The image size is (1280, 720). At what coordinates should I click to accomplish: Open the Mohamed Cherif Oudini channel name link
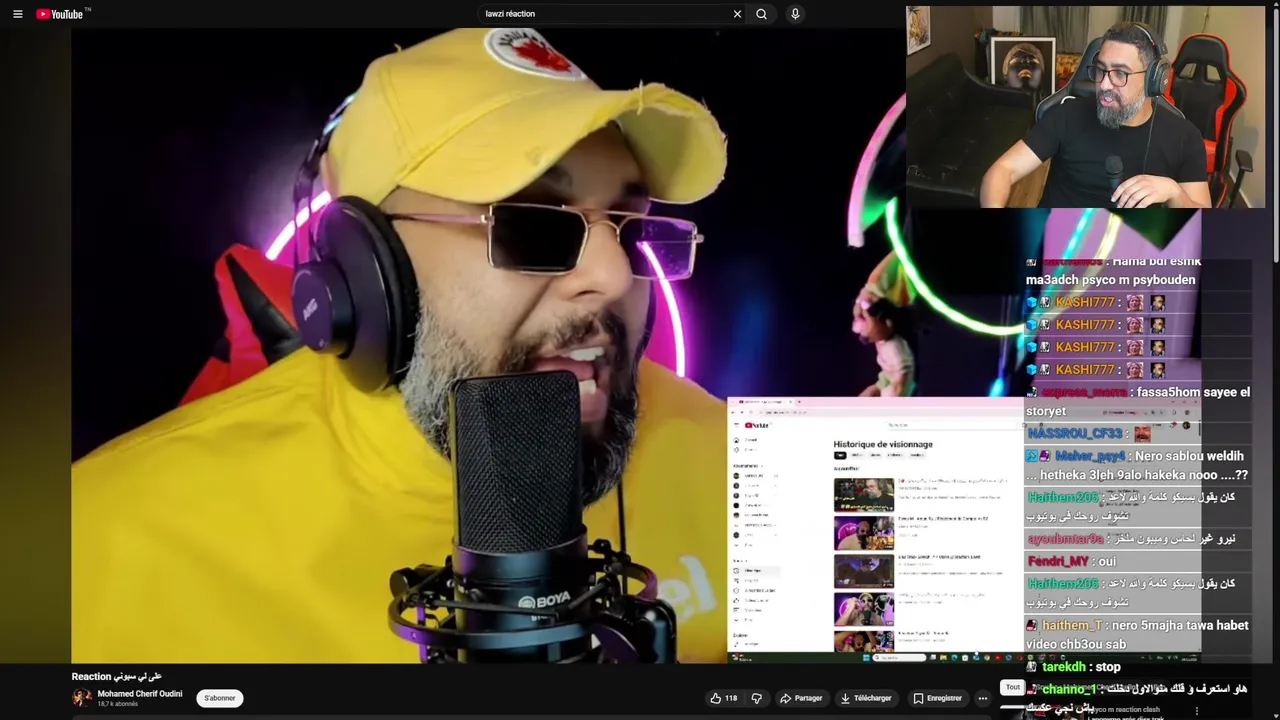(140, 694)
